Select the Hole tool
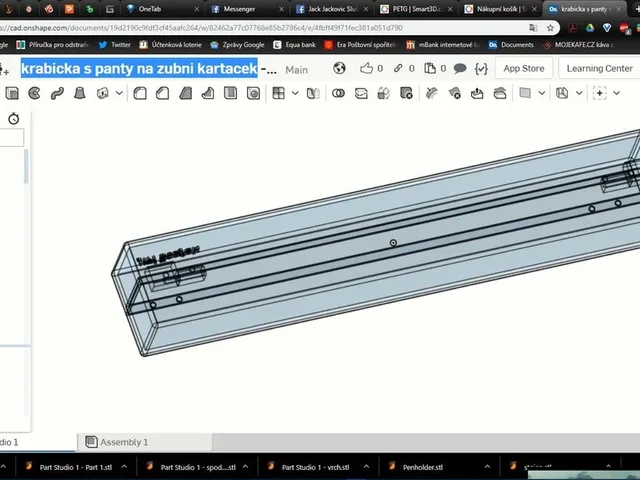This screenshot has height=480, width=640. tap(253, 93)
